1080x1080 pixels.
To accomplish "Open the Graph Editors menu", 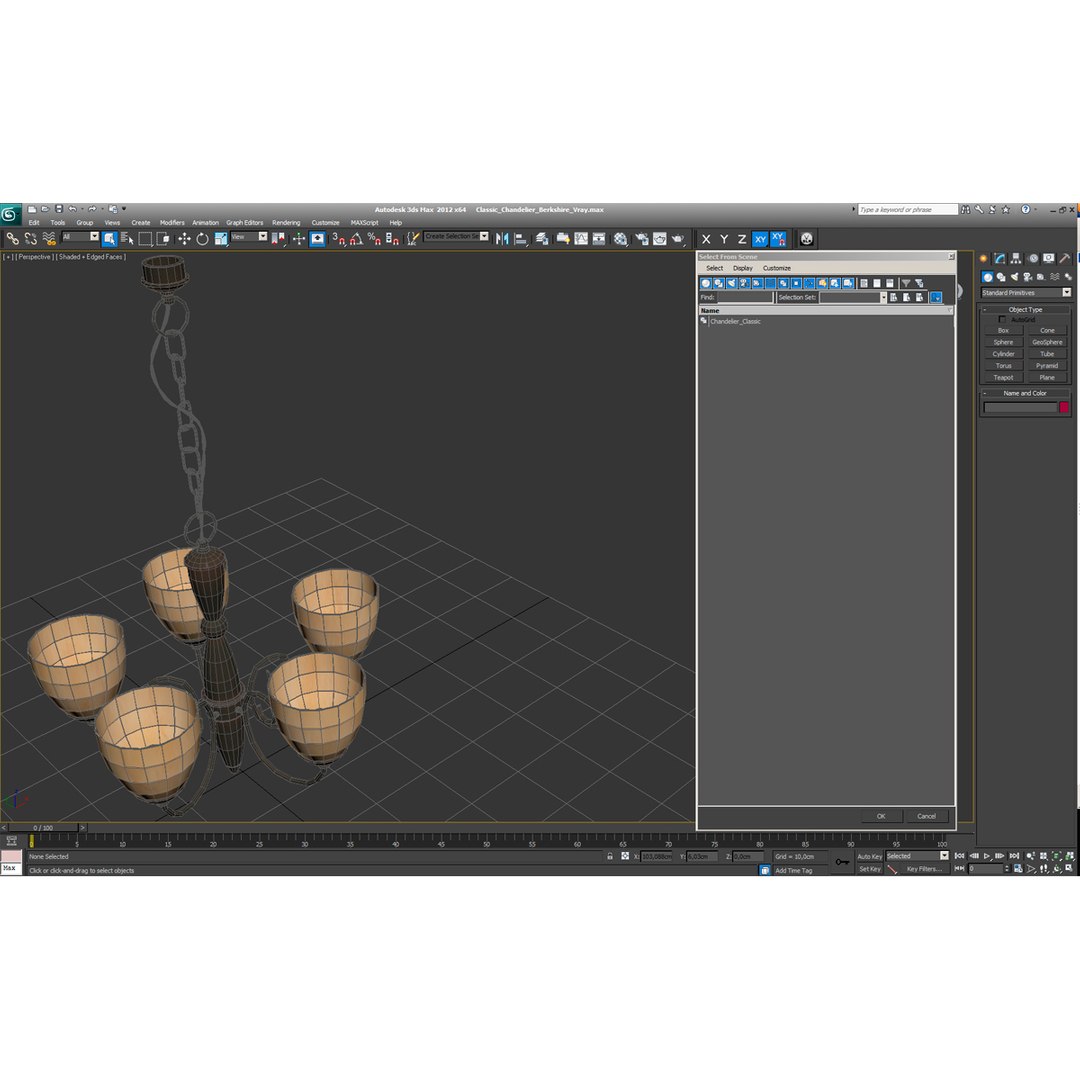I will [x=245, y=222].
